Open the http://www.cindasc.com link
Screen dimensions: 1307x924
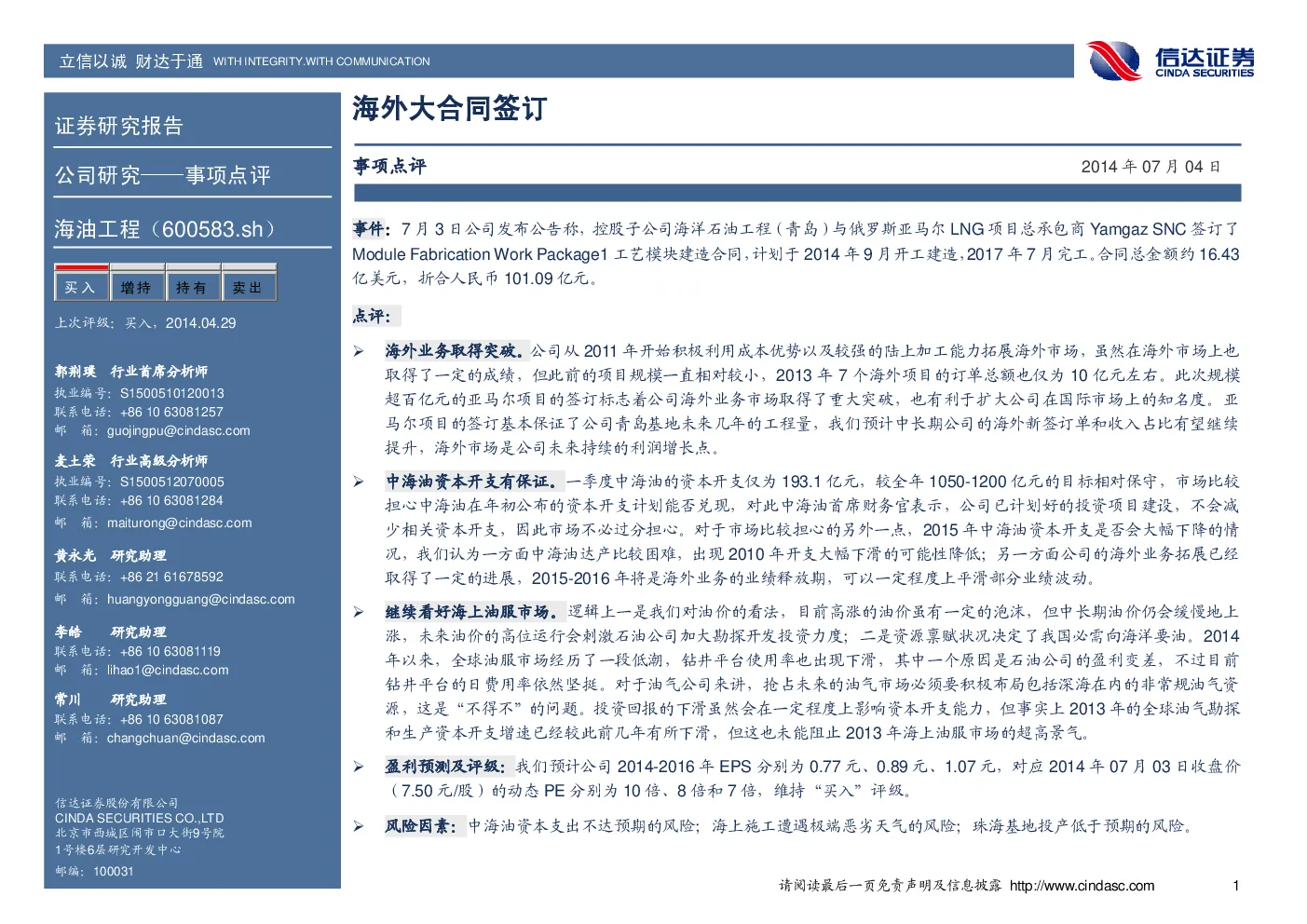(1082, 886)
